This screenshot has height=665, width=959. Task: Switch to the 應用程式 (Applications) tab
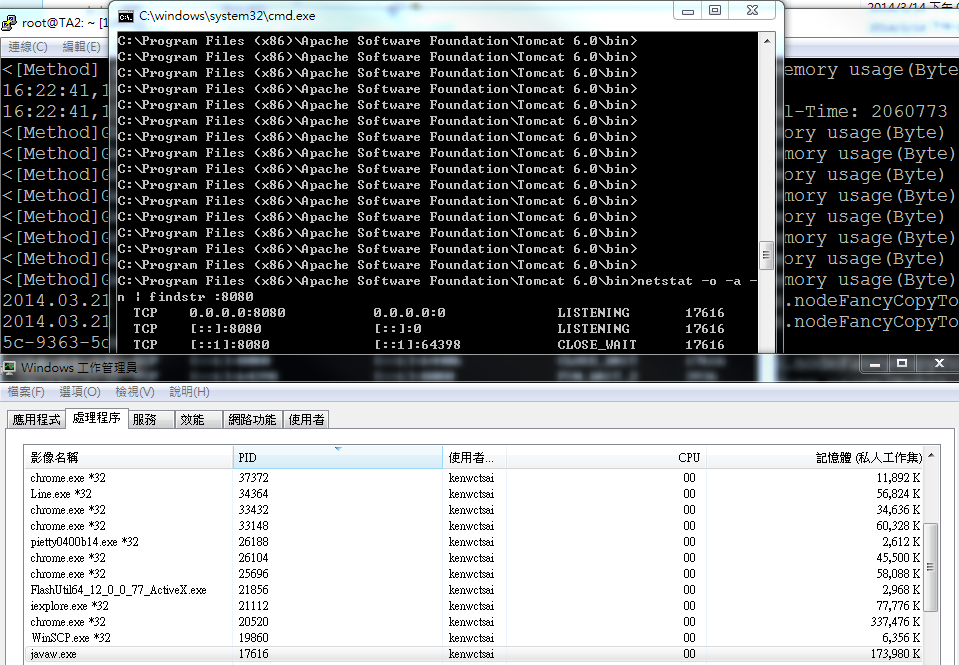click(35, 419)
